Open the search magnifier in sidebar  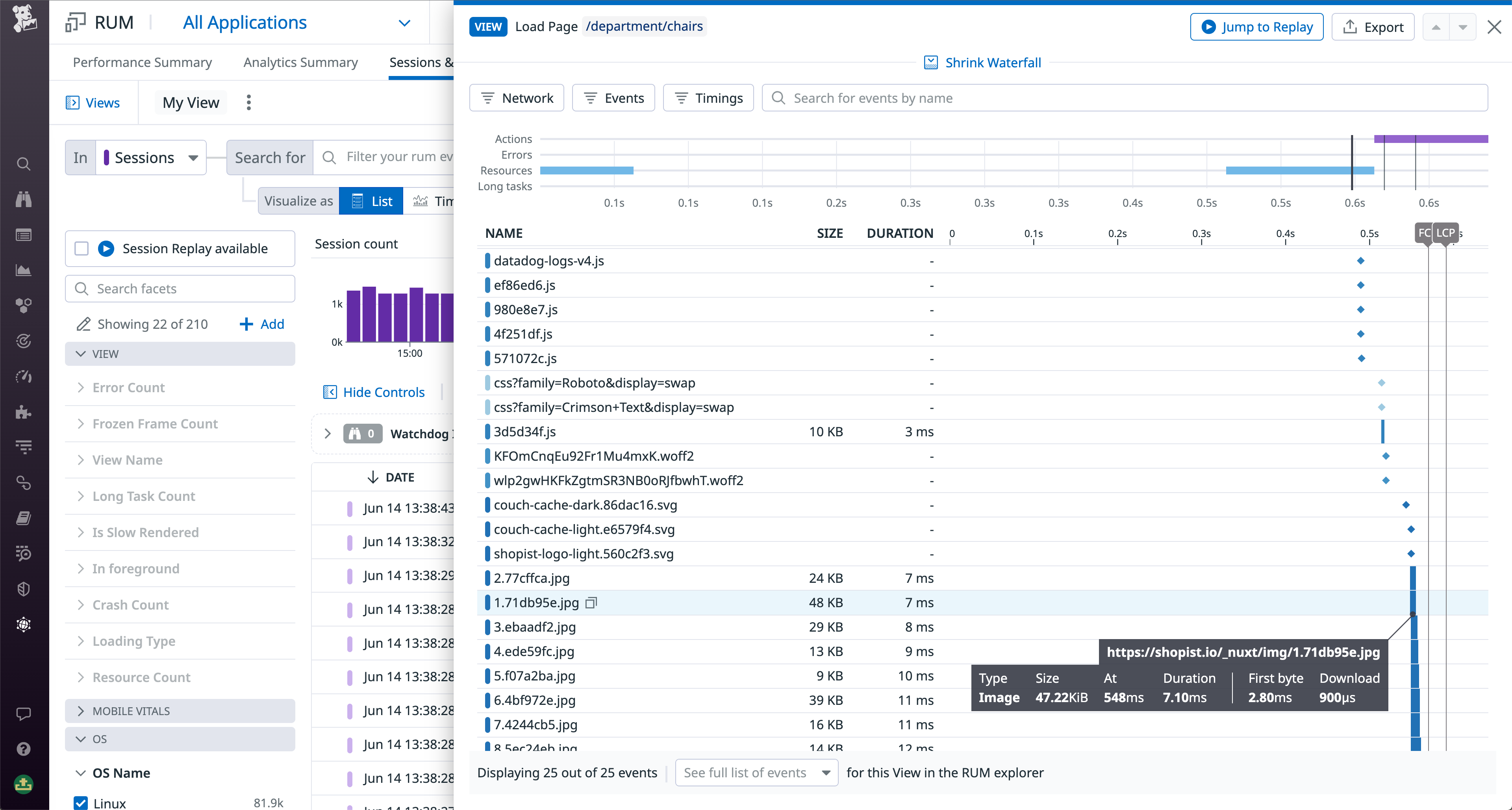click(x=24, y=164)
